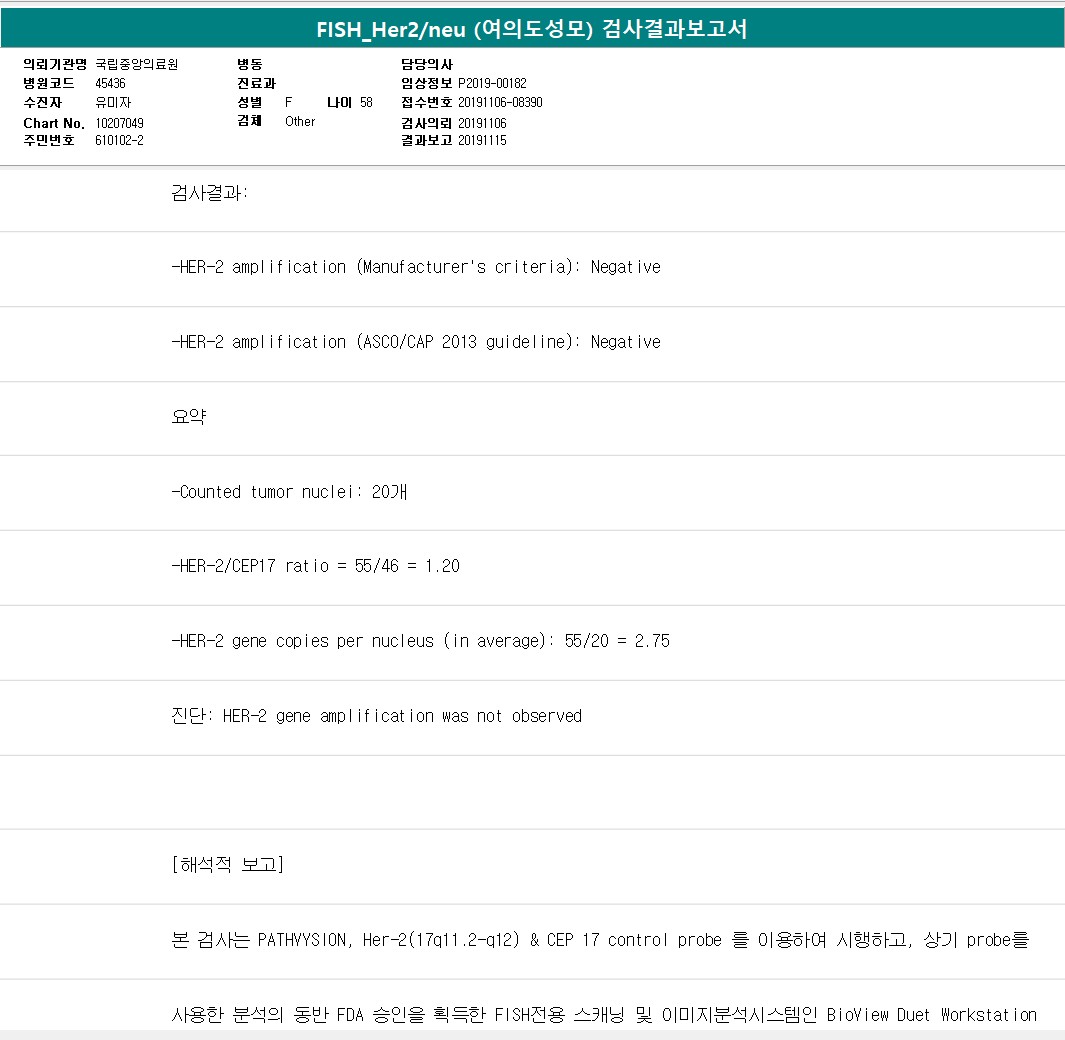1065x1040 pixels.
Task: Click resident number '610102-2'
Action: tap(120, 140)
